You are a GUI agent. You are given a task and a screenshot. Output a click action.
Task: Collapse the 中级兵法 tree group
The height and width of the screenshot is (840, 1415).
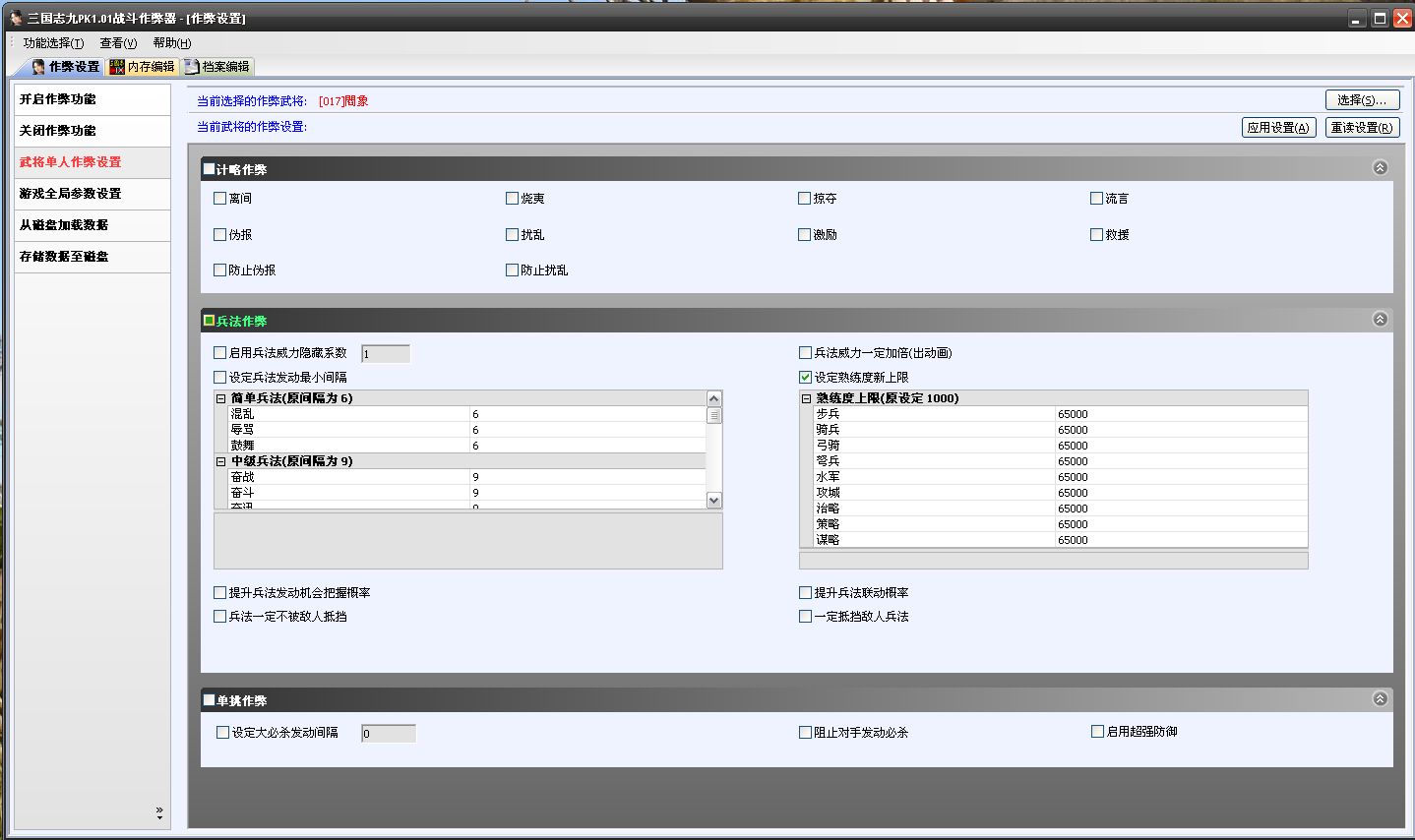tap(221, 461)
